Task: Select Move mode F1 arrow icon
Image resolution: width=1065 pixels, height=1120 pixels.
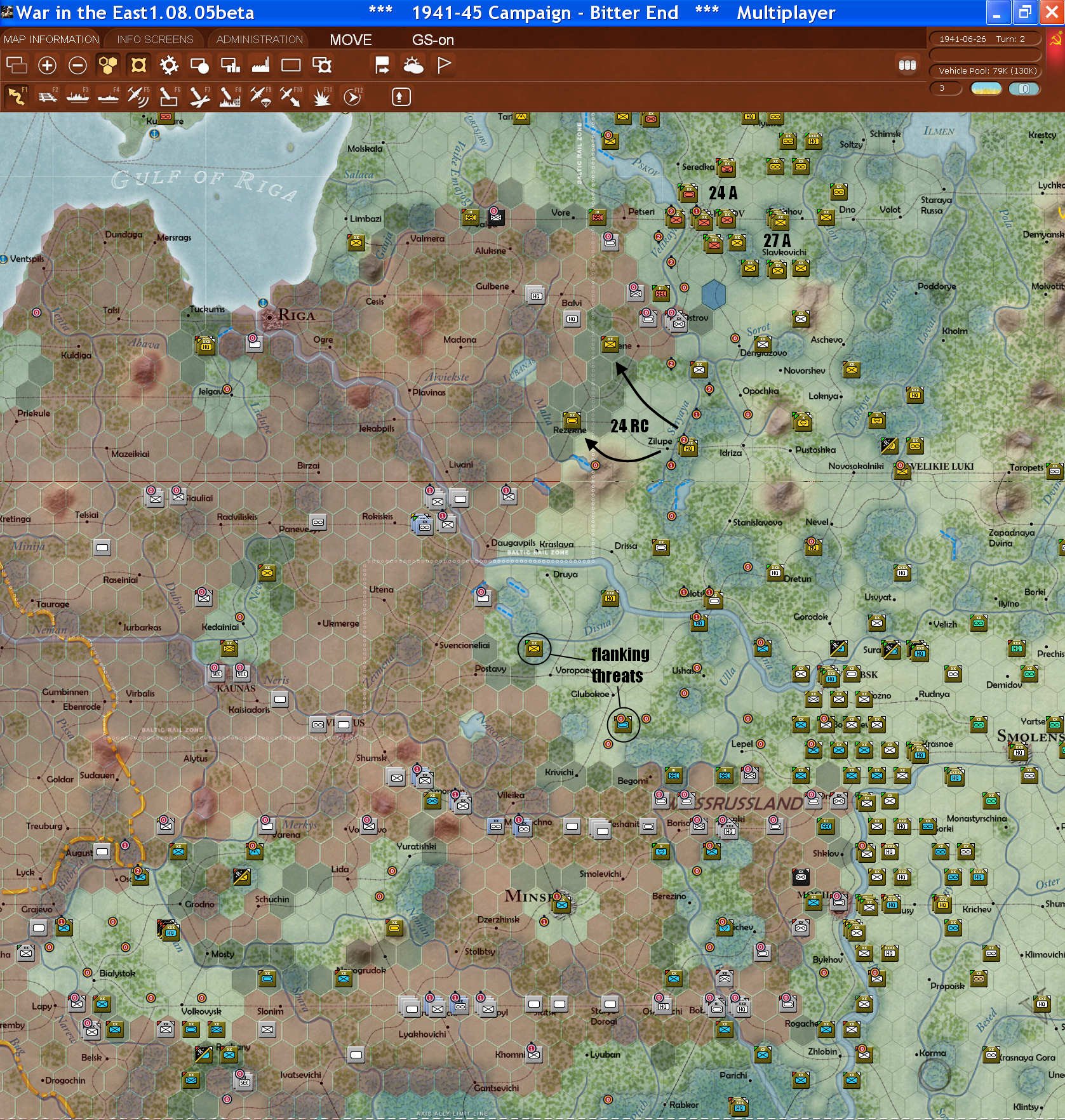Action: (x=16, y=97)
